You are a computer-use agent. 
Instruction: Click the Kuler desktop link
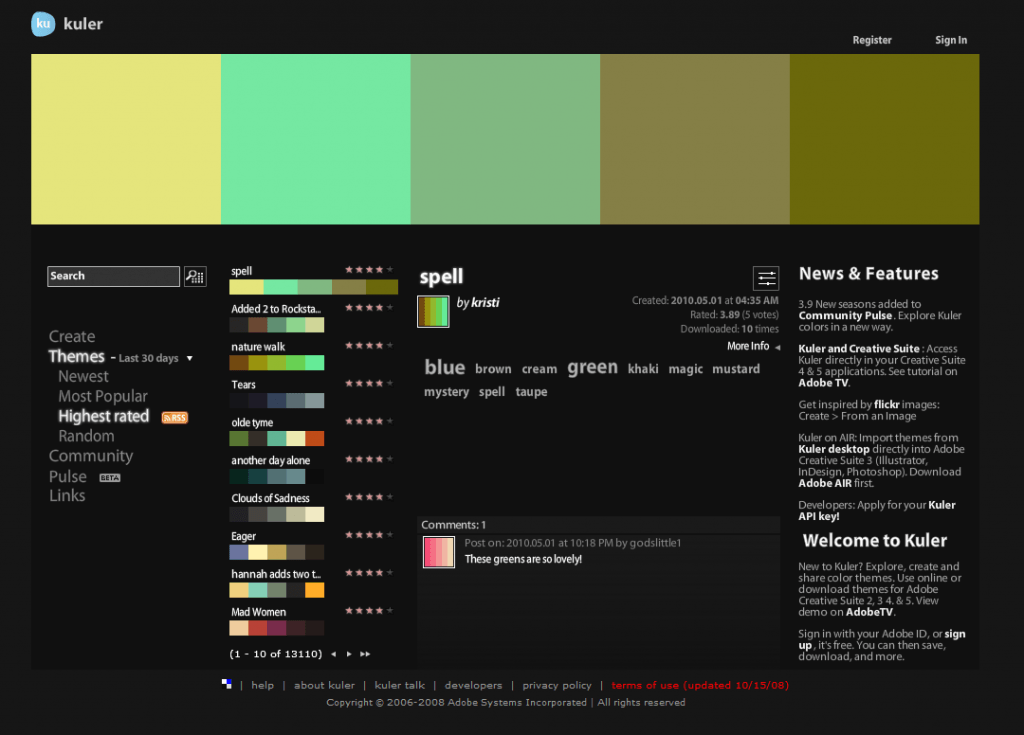tap(834, 449)
